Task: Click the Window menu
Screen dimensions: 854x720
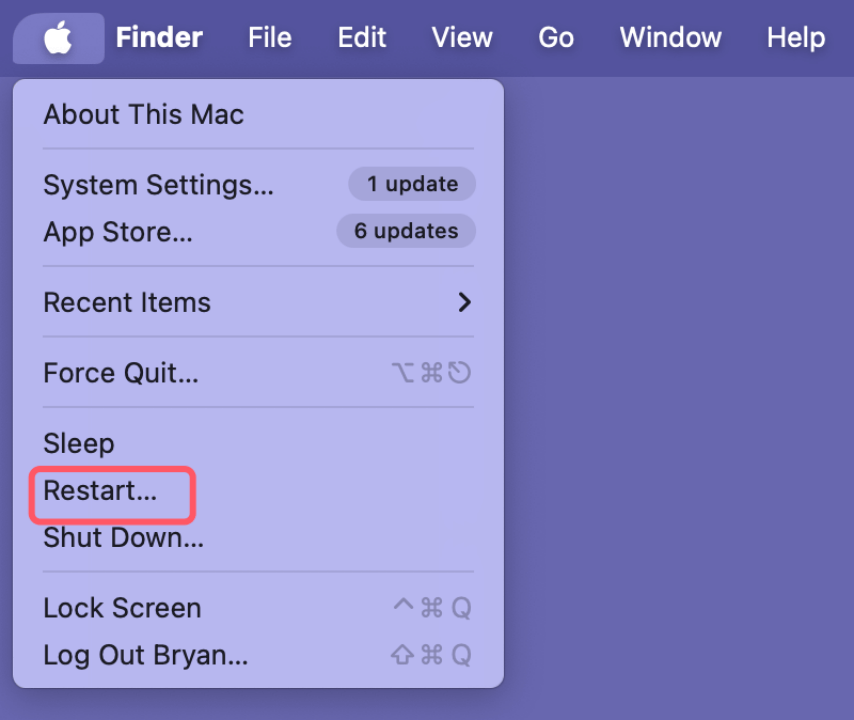Action: click(670, 37)
